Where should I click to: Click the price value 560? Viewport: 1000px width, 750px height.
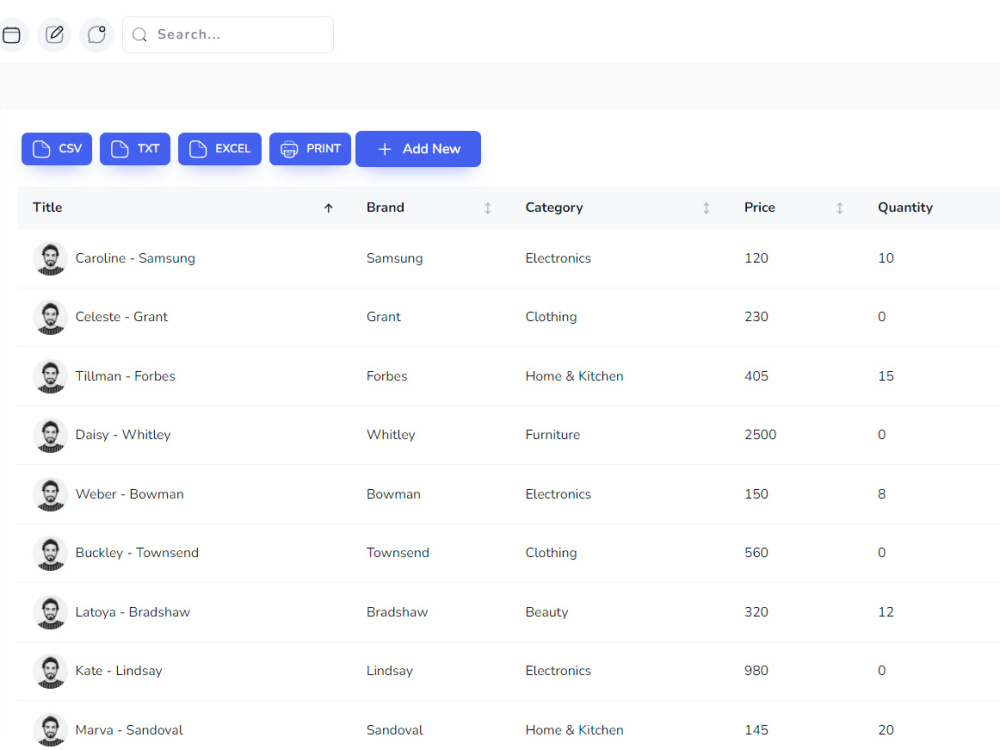[756, 553]
